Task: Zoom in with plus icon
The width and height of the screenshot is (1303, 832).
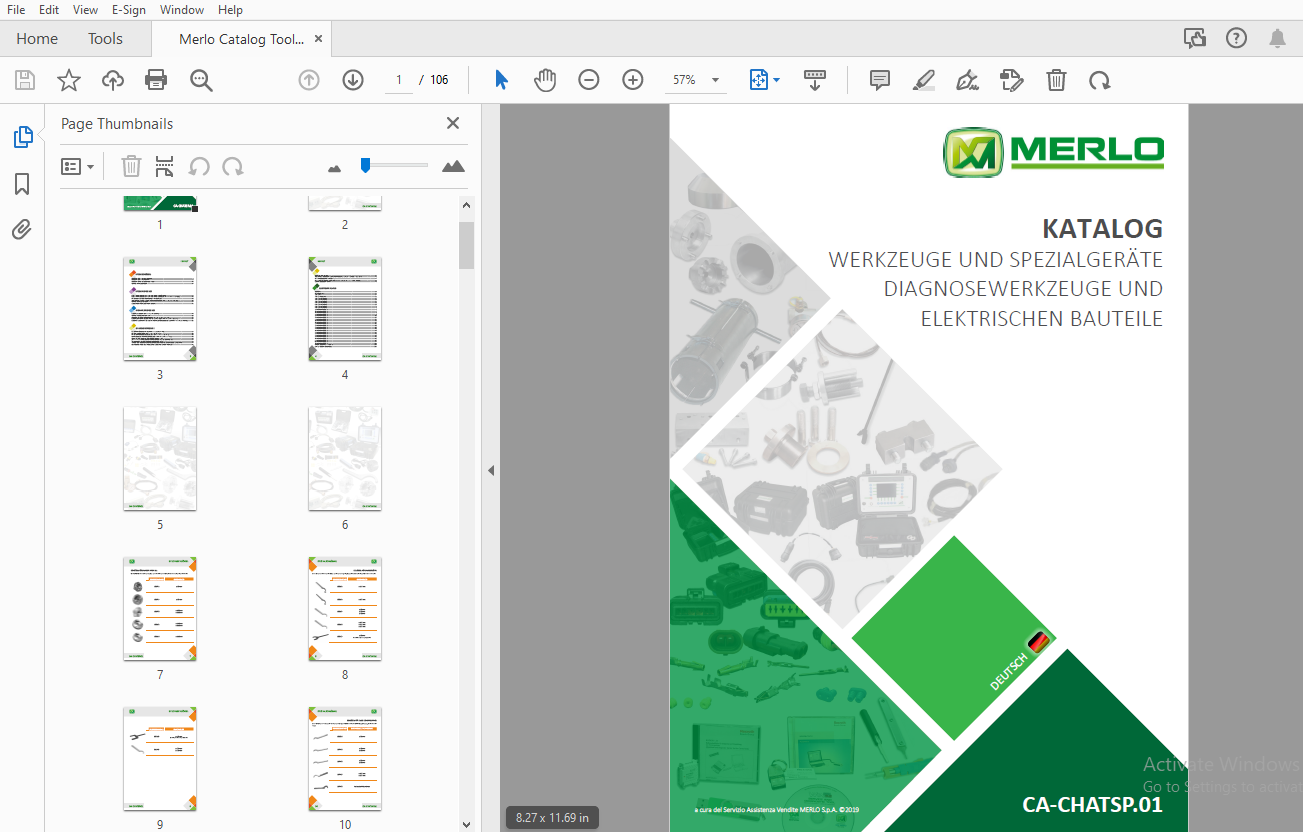Action: pos(633,80)
